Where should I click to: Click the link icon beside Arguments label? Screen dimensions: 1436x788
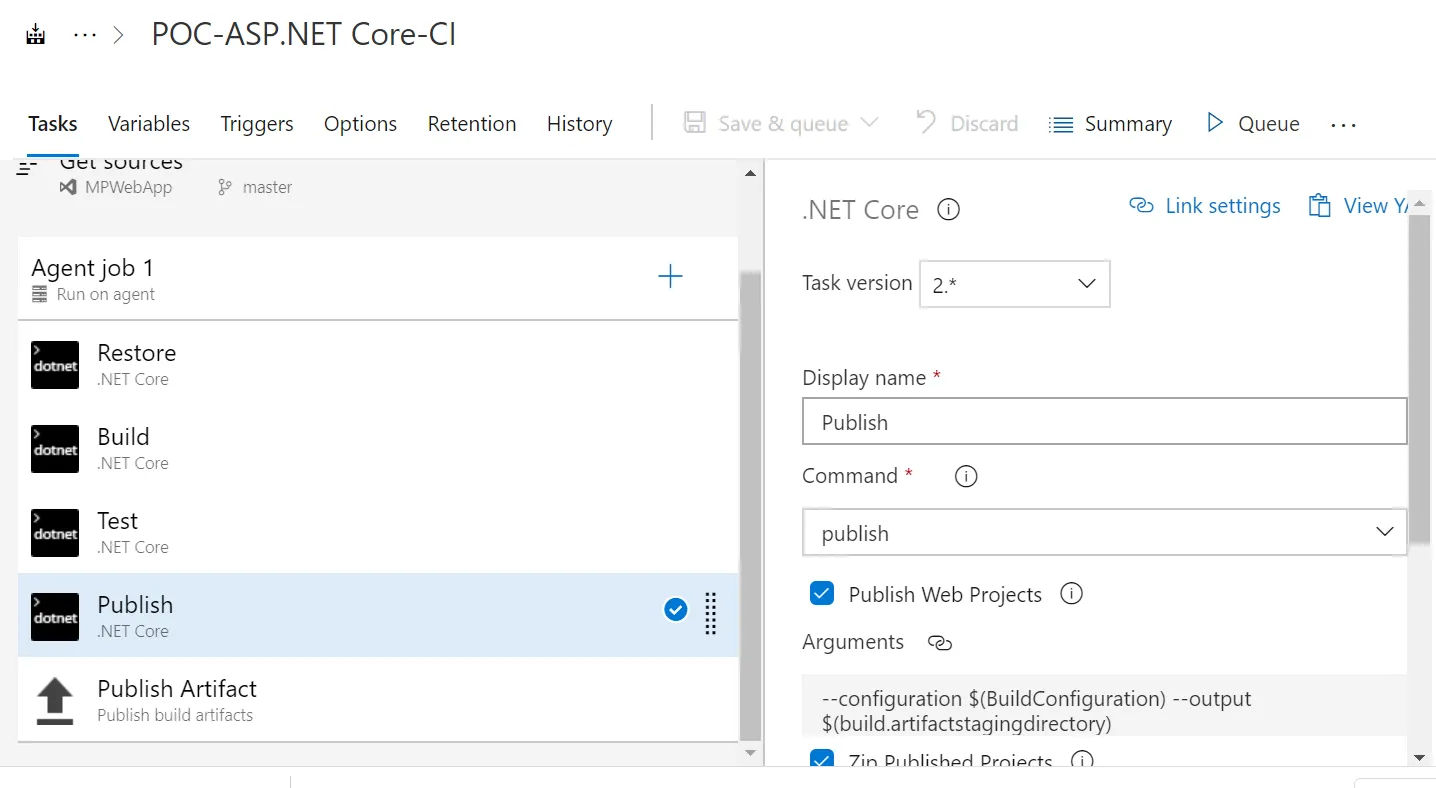pyautogui.click(x=939, y=643)
